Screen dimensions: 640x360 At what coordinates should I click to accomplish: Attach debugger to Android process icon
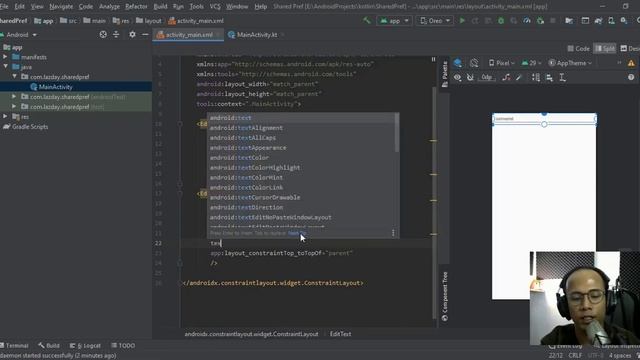[540, 20]
